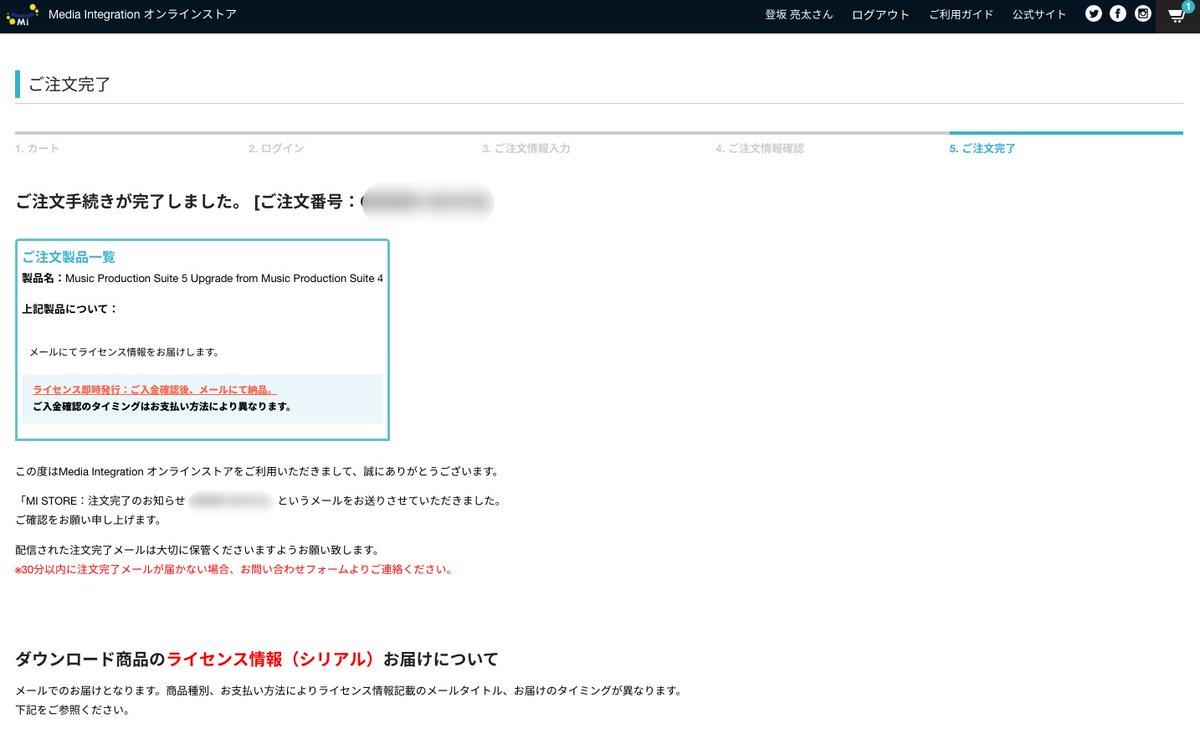
Task: Click the 「MI STORE：注文完了のお知らせ text
Action: pos(100,500)
